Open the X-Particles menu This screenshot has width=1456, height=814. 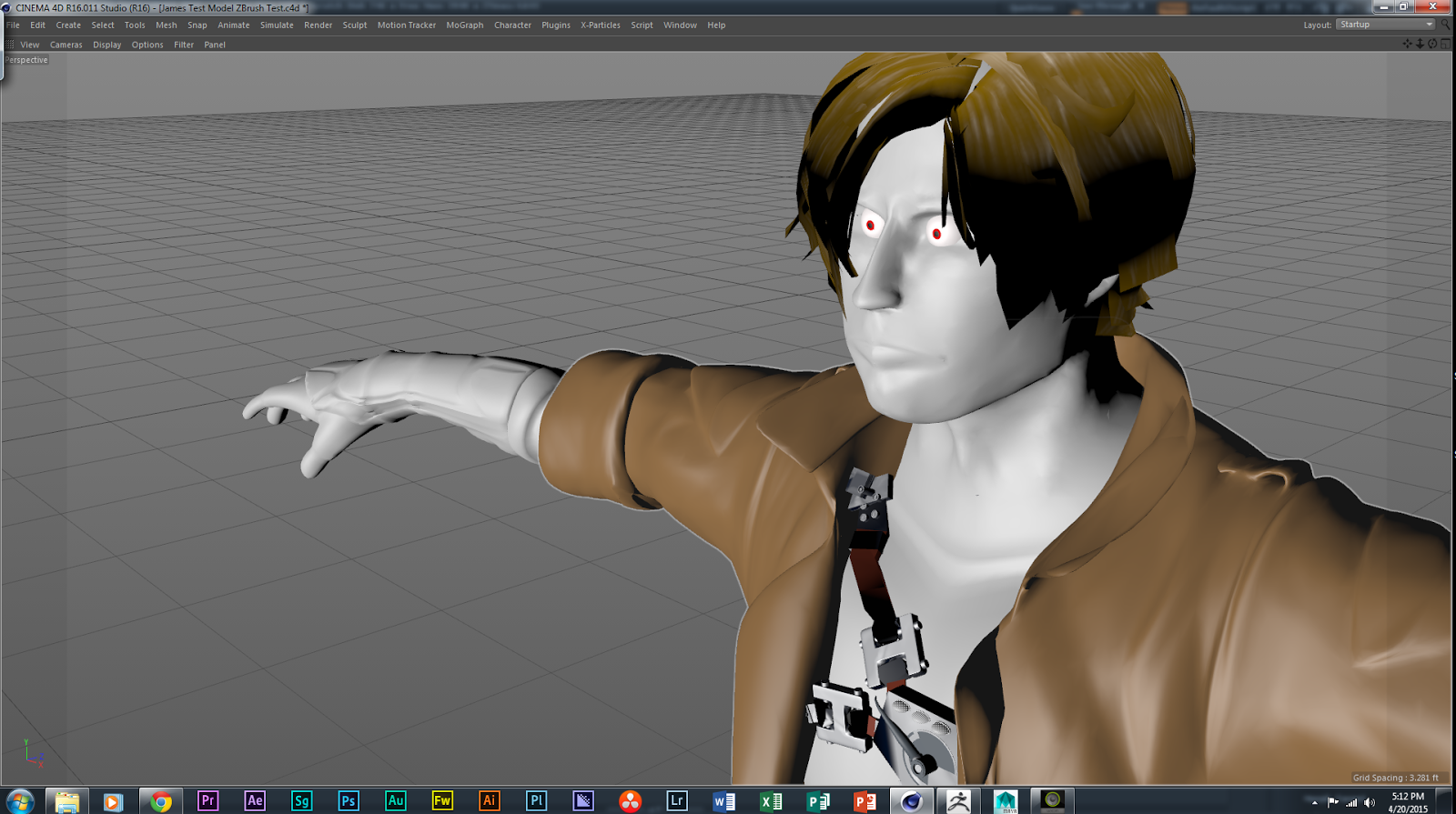click(x=601, y=25)
